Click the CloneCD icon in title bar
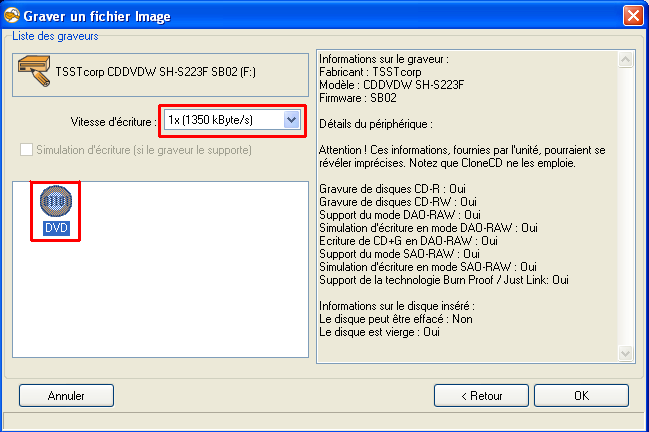 coord(13,14)
